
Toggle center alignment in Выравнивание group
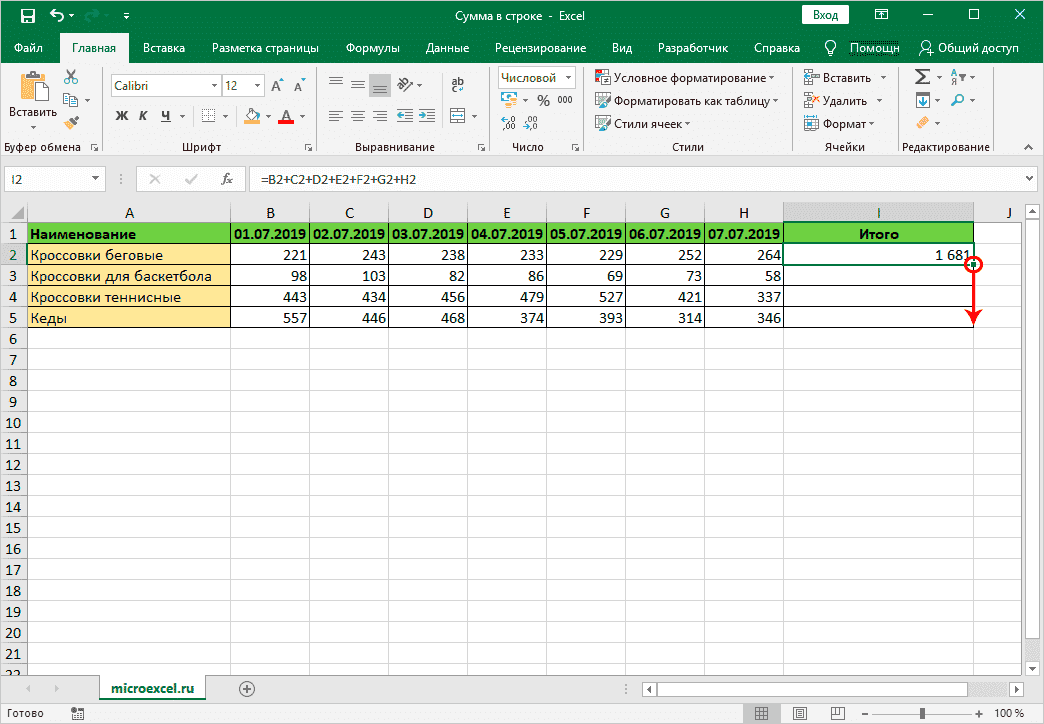tap(358, 116)
